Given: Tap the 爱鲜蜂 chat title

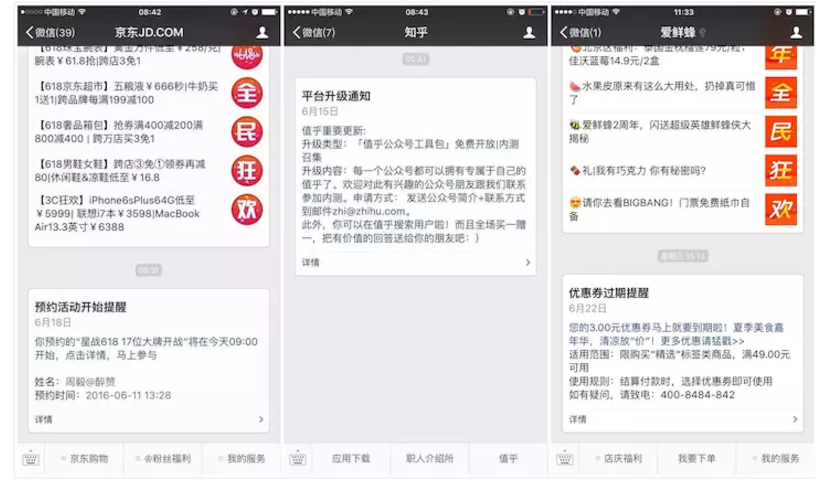Looking at the screenshot, I should (678, 32).
